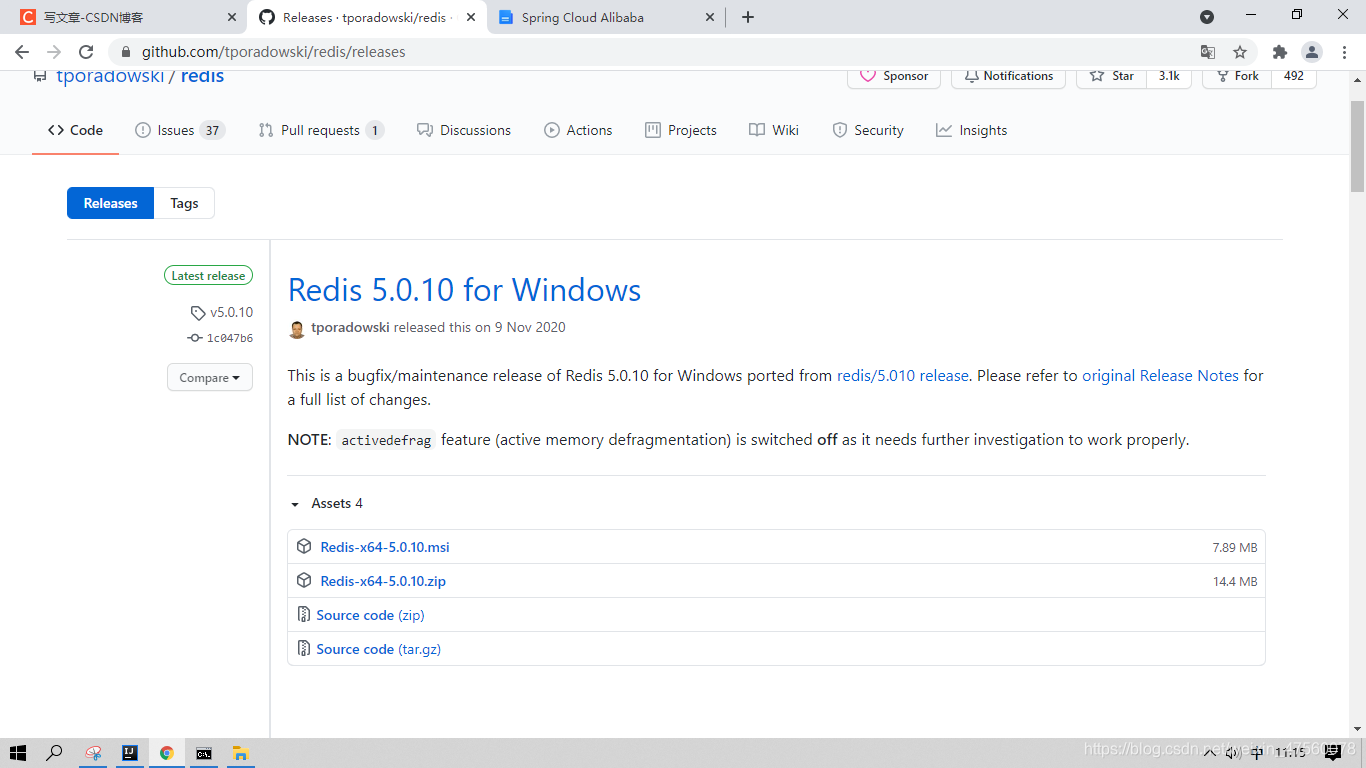Click the tporadowski author link

point(351,327)
